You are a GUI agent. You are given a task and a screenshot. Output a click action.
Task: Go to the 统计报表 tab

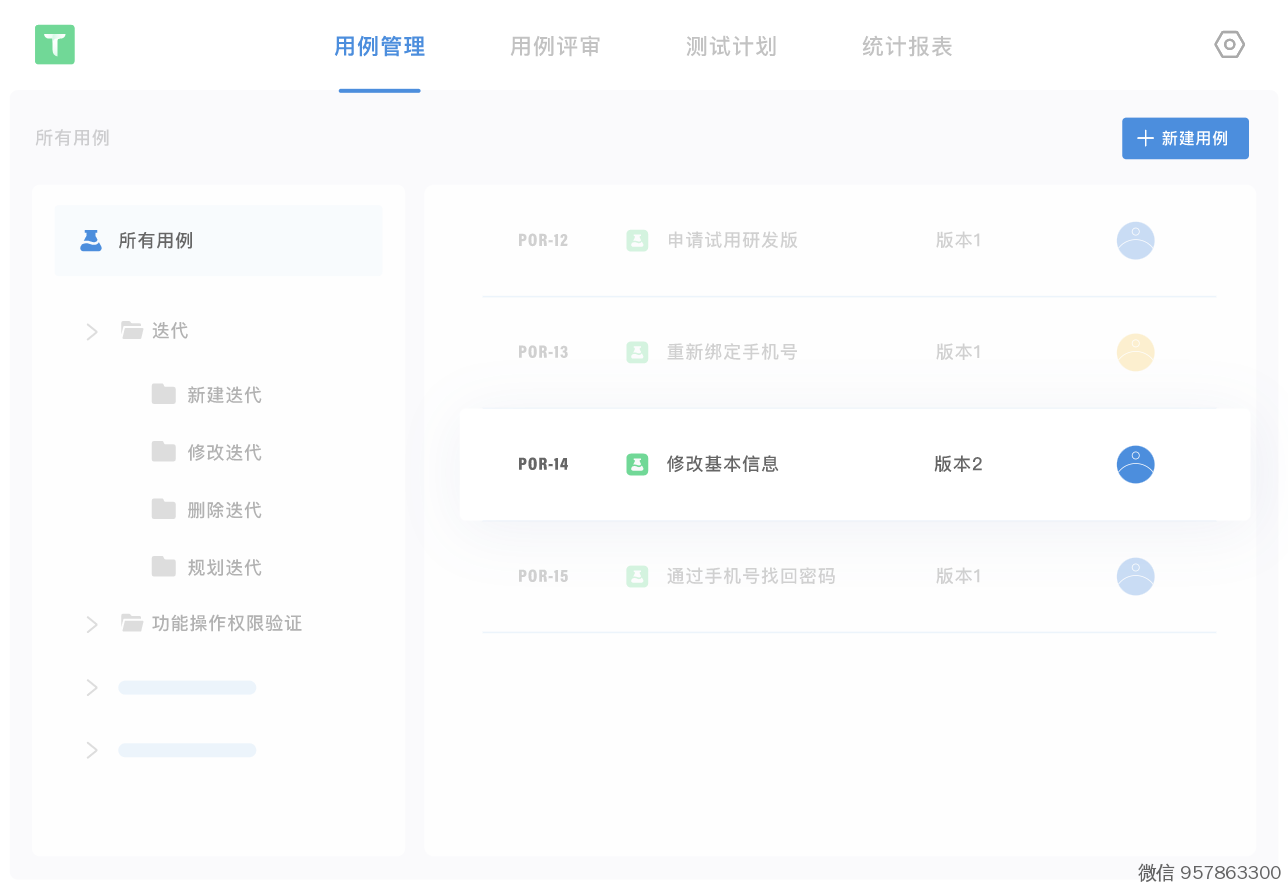(x=907, y=47)
